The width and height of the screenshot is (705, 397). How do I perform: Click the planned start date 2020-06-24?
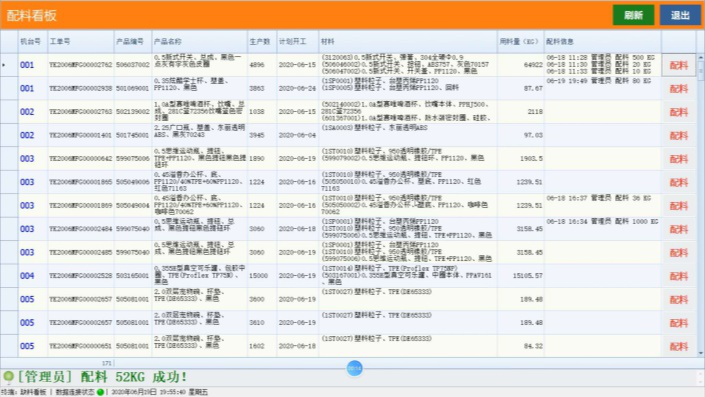298,89
